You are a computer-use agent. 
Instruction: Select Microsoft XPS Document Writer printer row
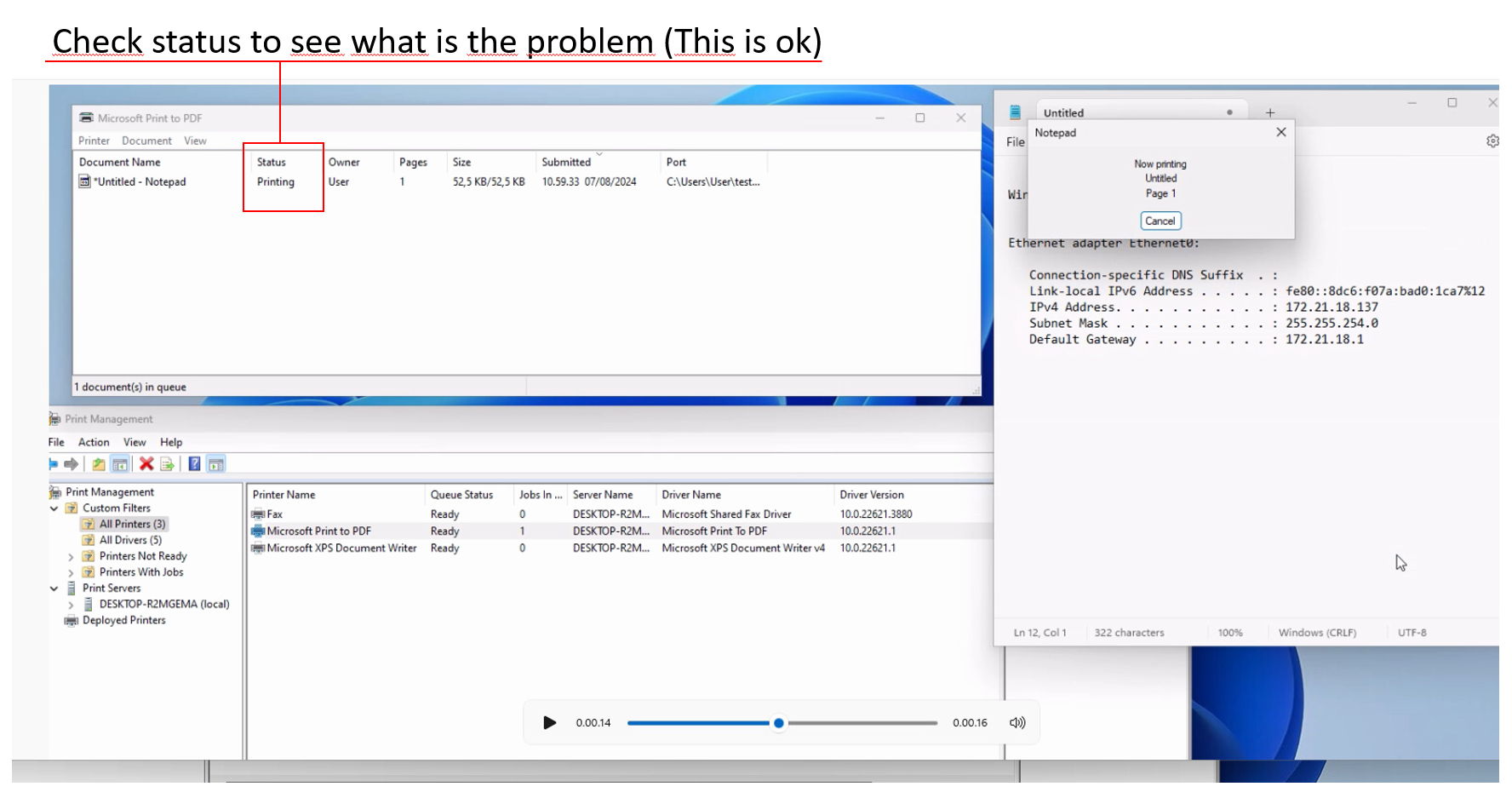(341, 548)
